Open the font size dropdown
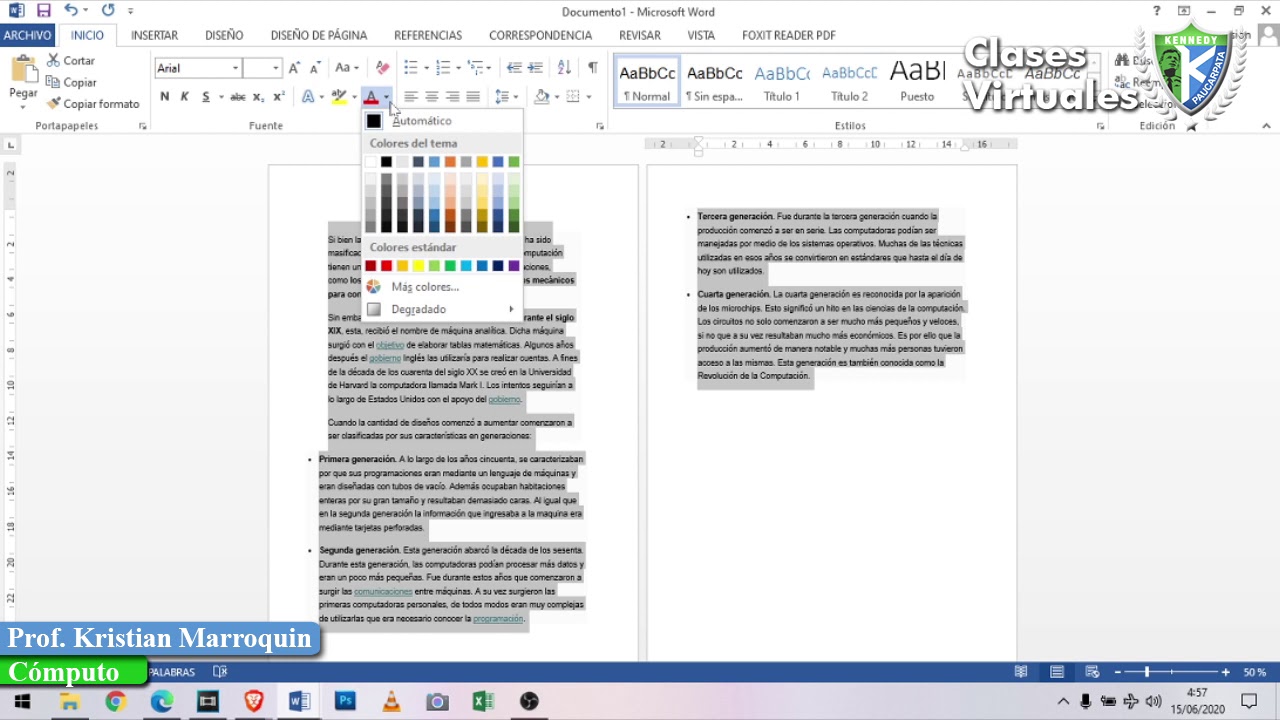Image resolution: width=1280 pixels, height=720 pixels. 276,68
